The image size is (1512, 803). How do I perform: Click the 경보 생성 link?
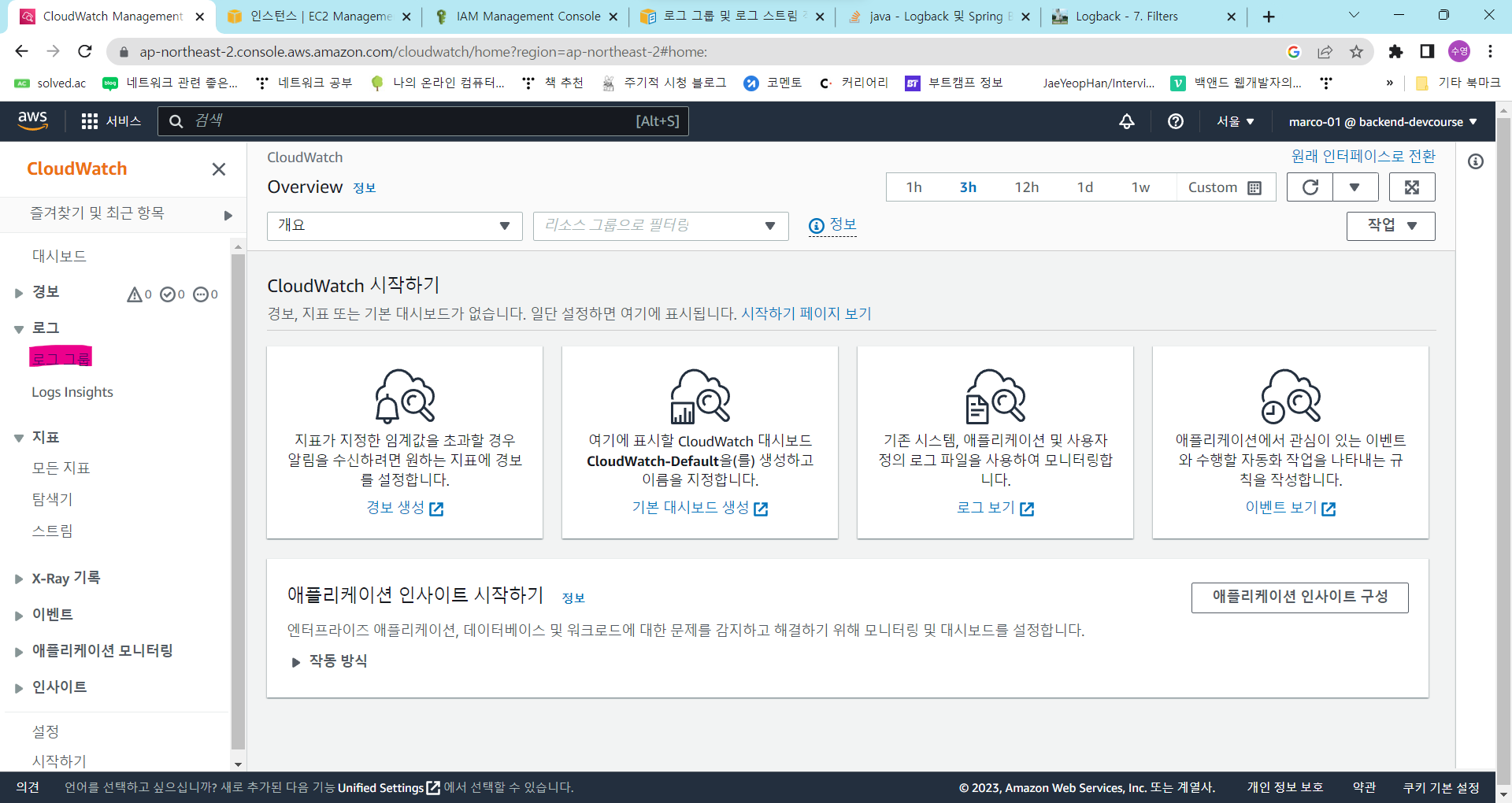[x=405, y=508]
